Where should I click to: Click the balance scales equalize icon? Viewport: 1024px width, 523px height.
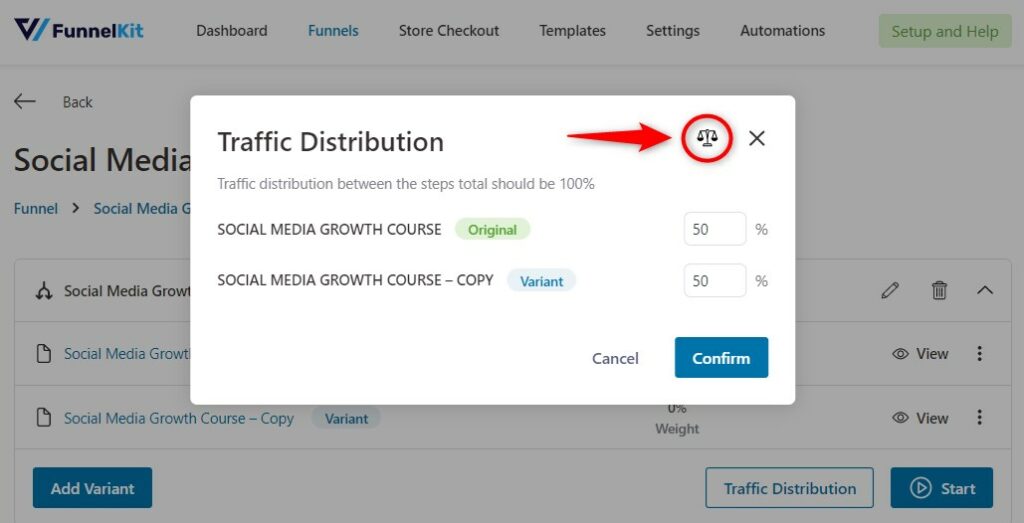coord(707,138)
